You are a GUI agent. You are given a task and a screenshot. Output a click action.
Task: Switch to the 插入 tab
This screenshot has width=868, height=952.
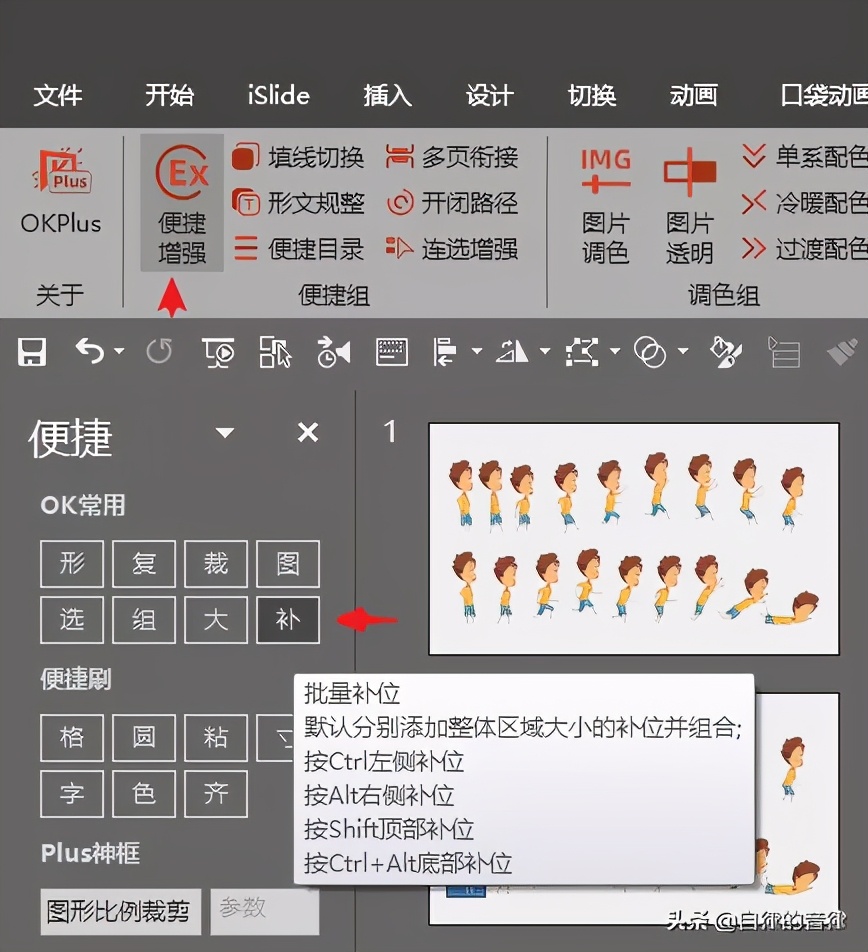point(387,95)
